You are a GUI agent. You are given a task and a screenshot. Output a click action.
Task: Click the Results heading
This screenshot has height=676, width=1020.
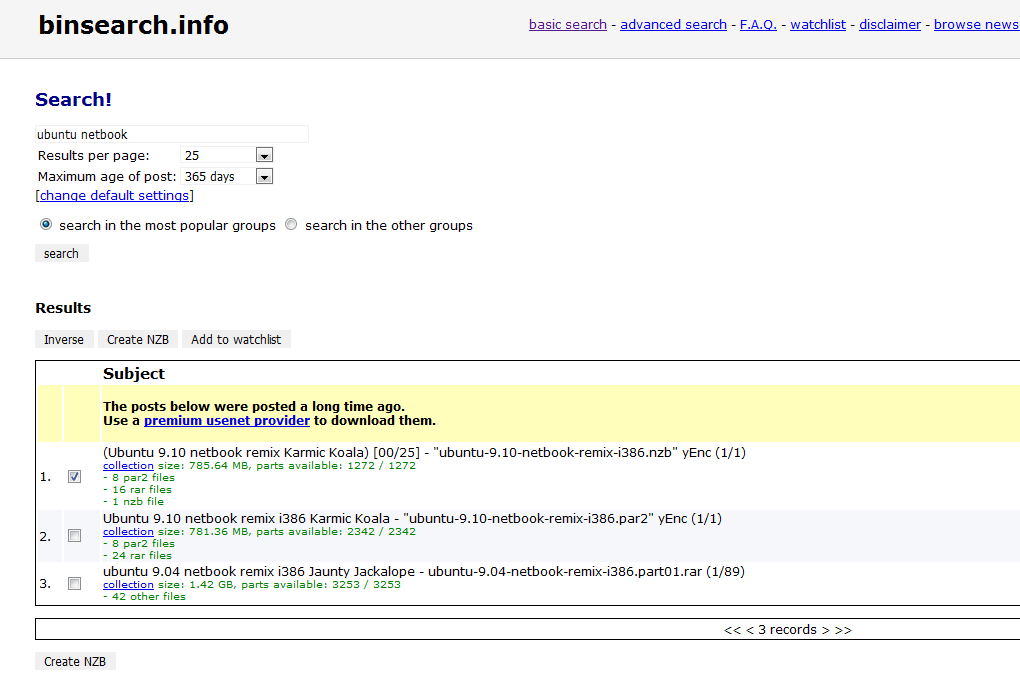coord(63,308)
